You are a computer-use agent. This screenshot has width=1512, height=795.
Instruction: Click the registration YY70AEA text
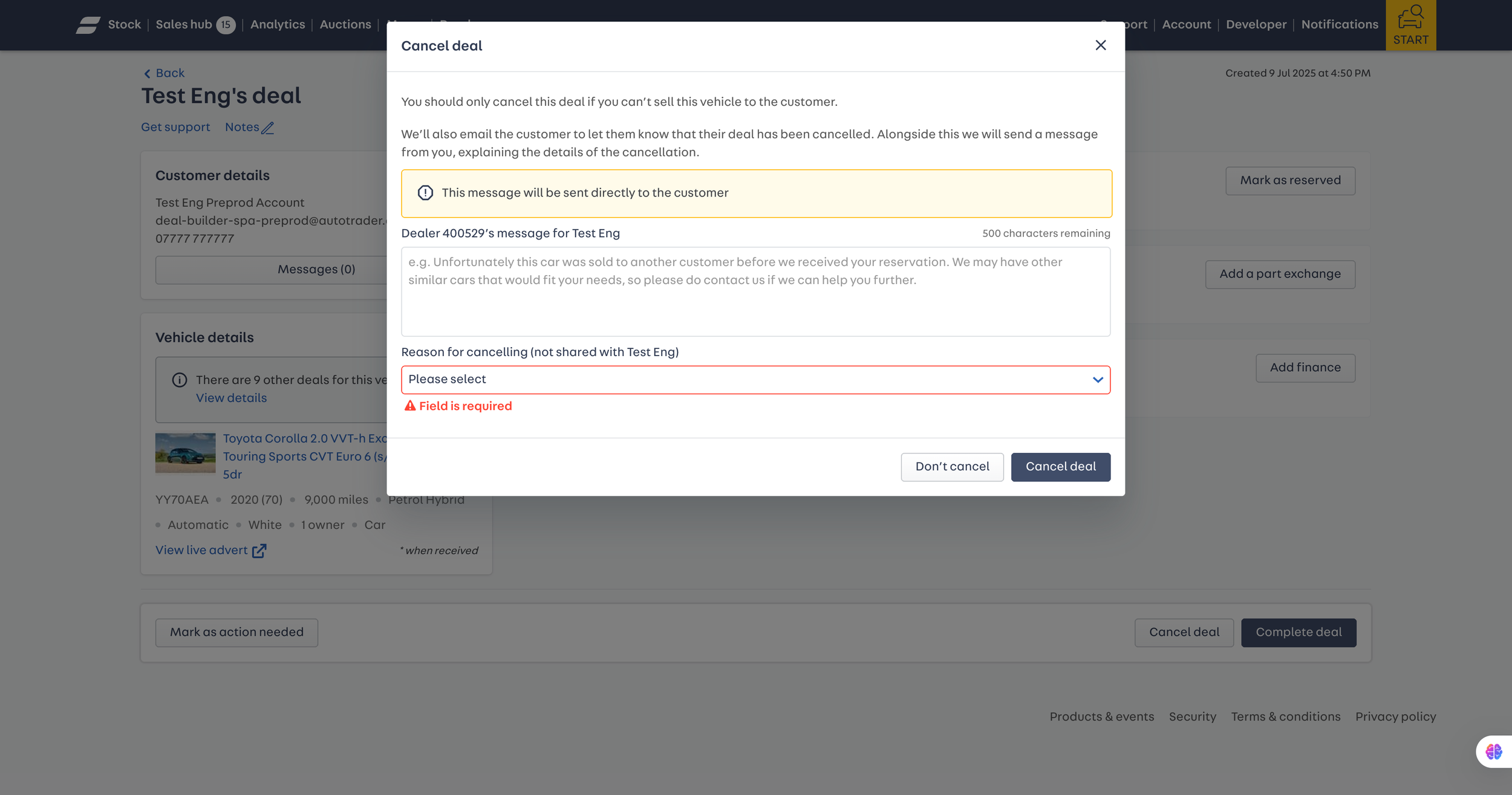click(x=181, y=500)
